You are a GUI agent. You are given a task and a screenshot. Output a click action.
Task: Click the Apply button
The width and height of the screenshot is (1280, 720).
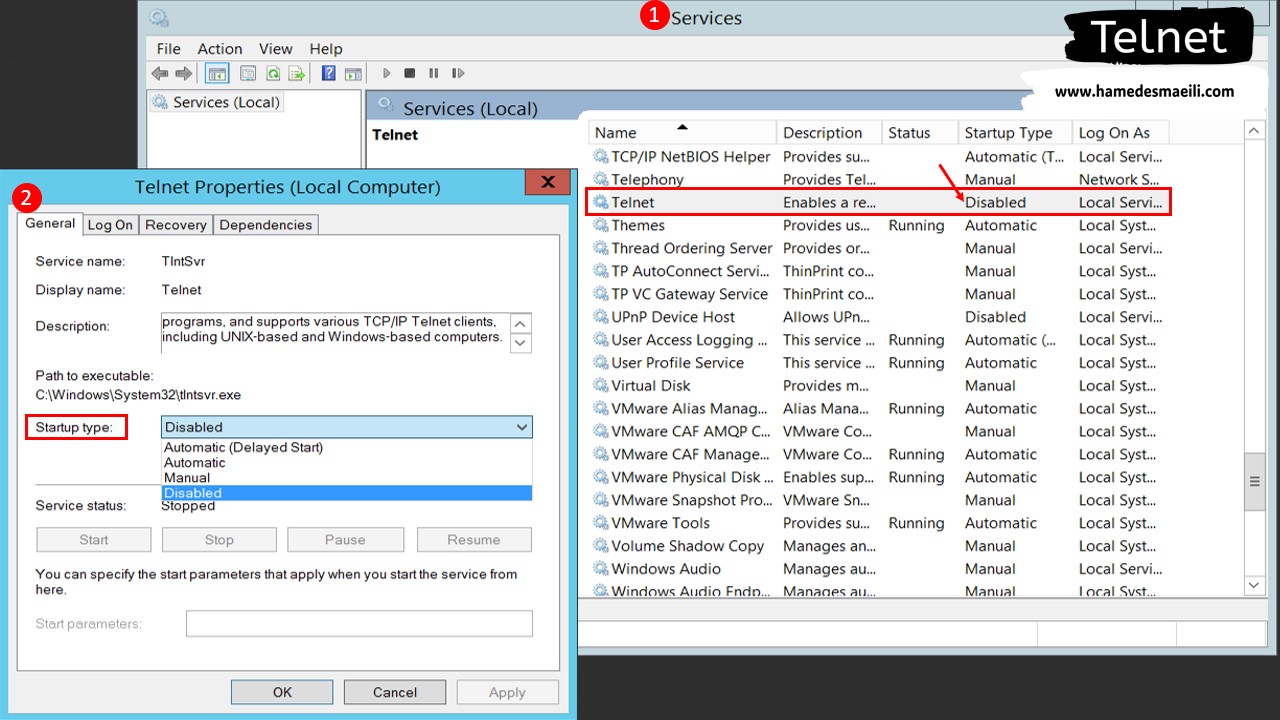(x=507, y=692)
